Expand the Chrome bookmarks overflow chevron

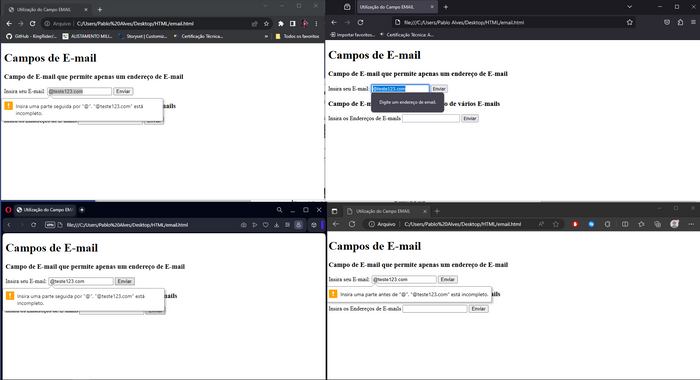tap(267, 36)
